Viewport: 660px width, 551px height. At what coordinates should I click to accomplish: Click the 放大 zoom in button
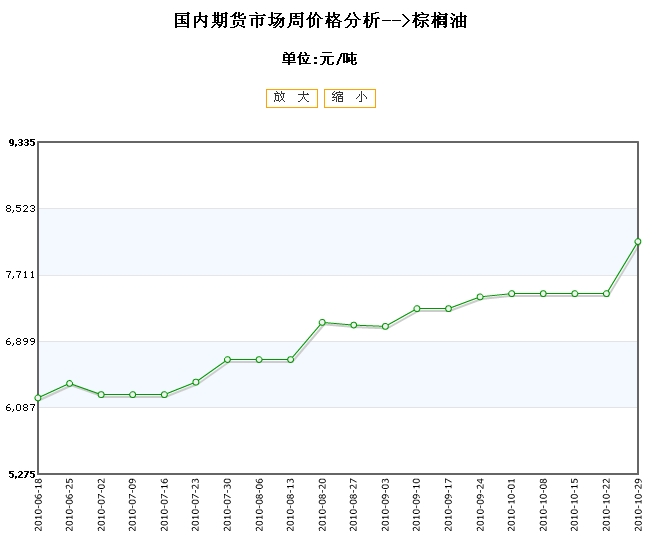291,98
